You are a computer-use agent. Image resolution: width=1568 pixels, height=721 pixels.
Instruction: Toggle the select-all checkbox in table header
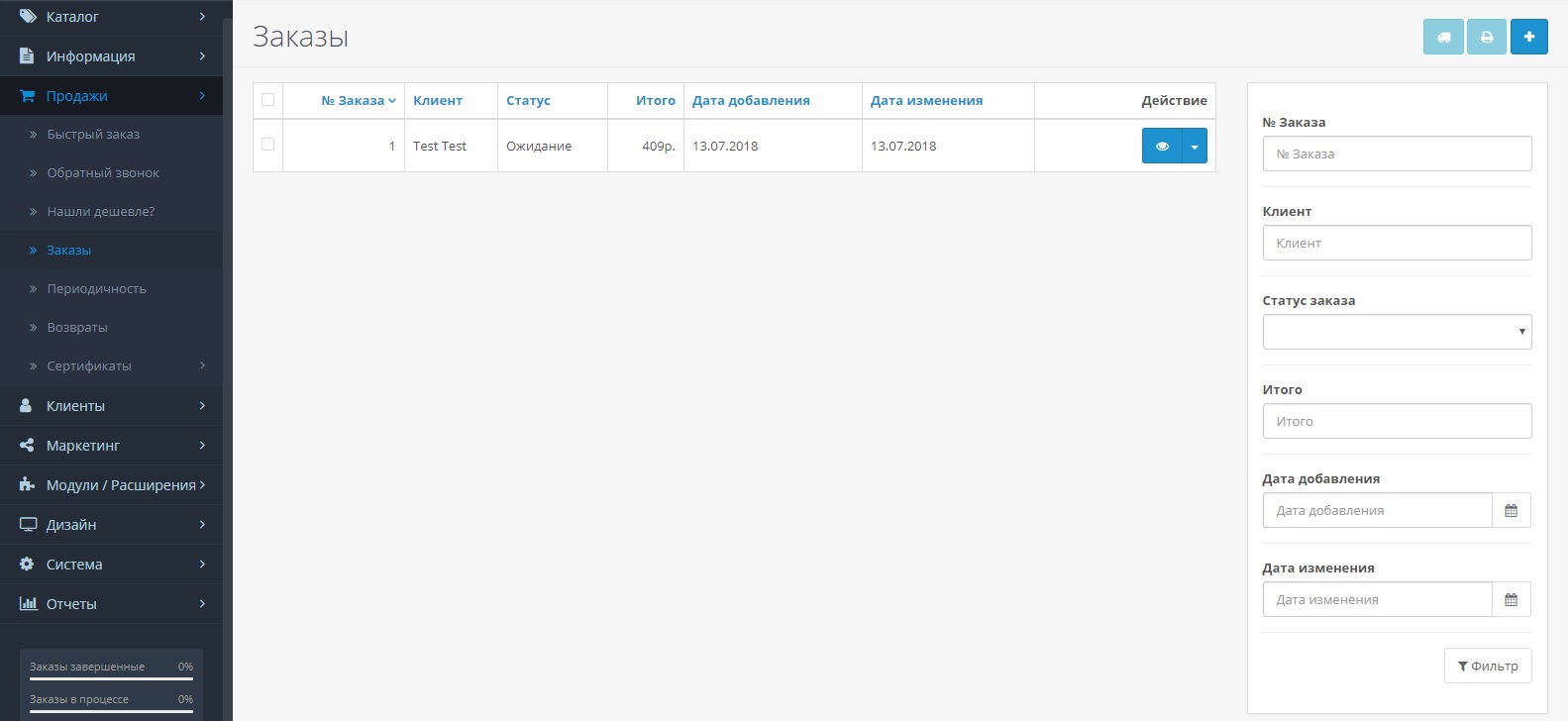tap(267, 100)
